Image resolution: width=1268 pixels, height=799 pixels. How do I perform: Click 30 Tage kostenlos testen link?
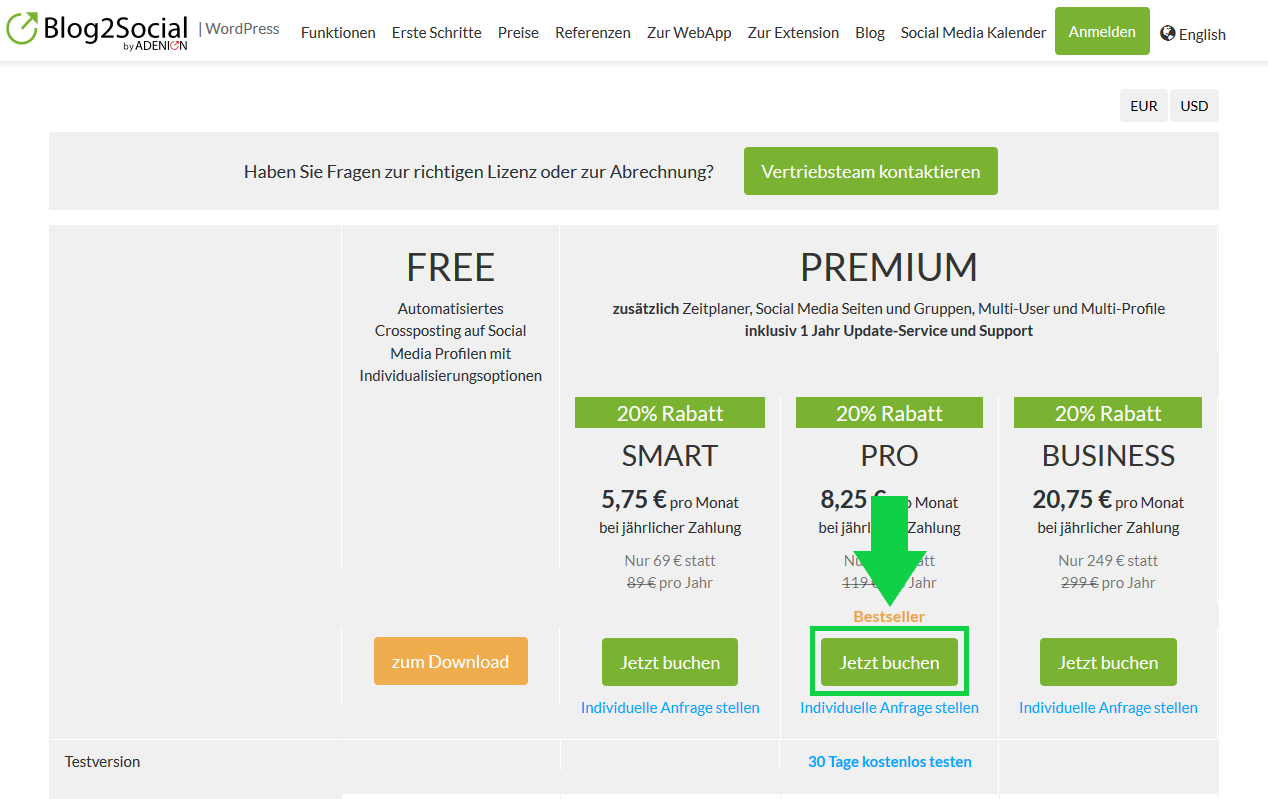click(x=889, y=761)
